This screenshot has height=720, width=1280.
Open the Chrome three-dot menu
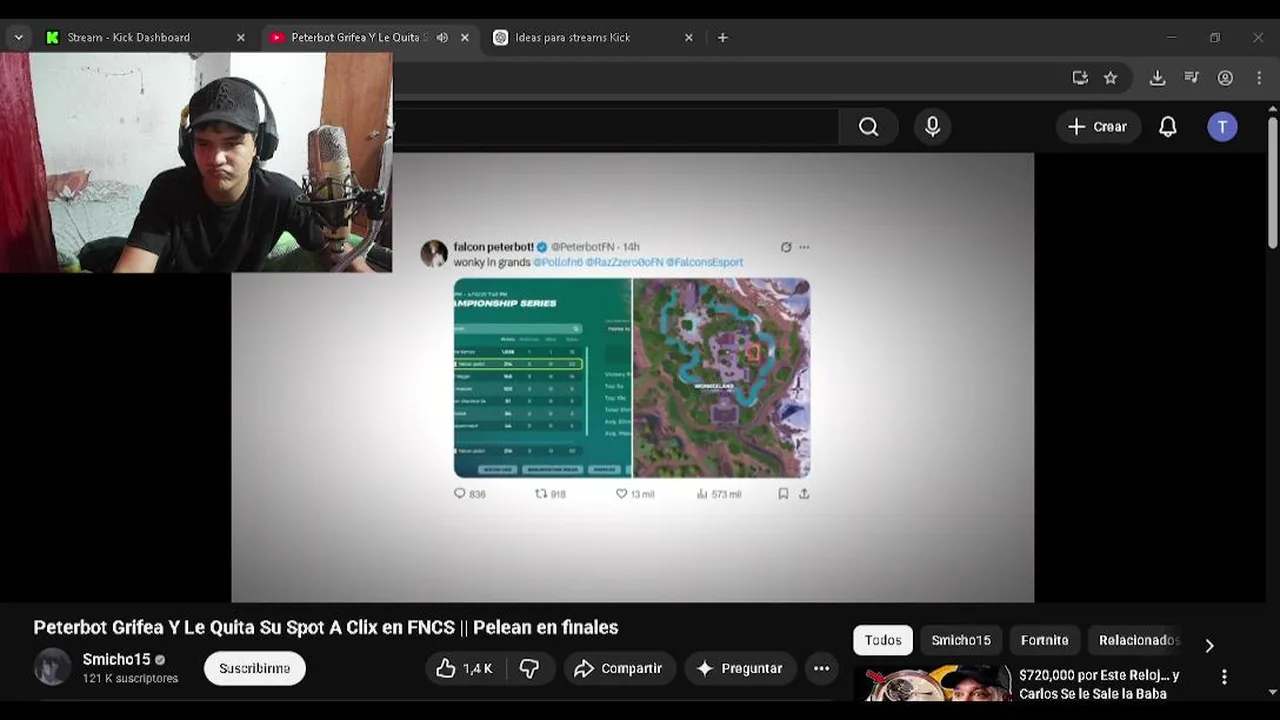click(x=1258, y=77)
